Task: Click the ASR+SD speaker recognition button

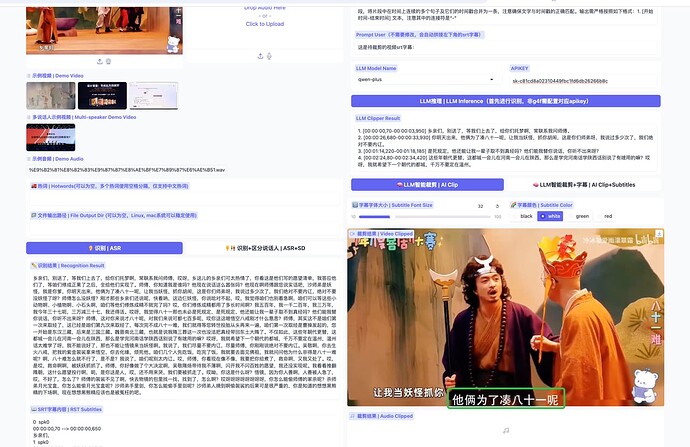Action: point(265,248)
